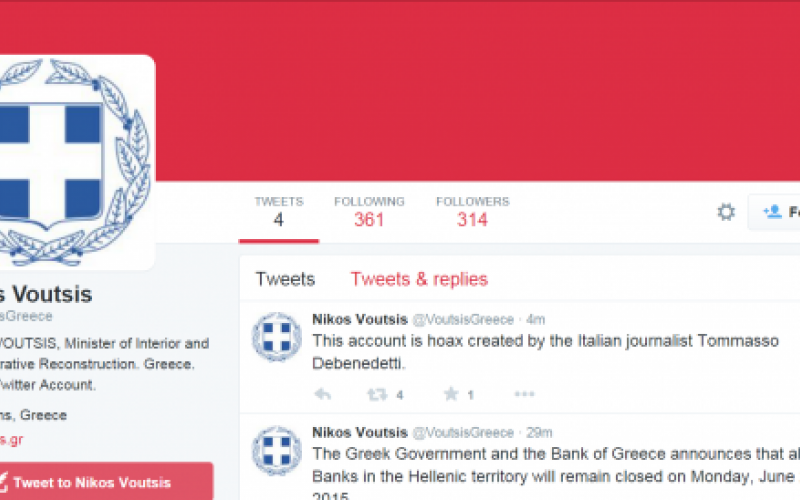Click avatar of the bank closure tweet
The height and width of the screenshot is (500, 800).
click(x=277, y=451)
